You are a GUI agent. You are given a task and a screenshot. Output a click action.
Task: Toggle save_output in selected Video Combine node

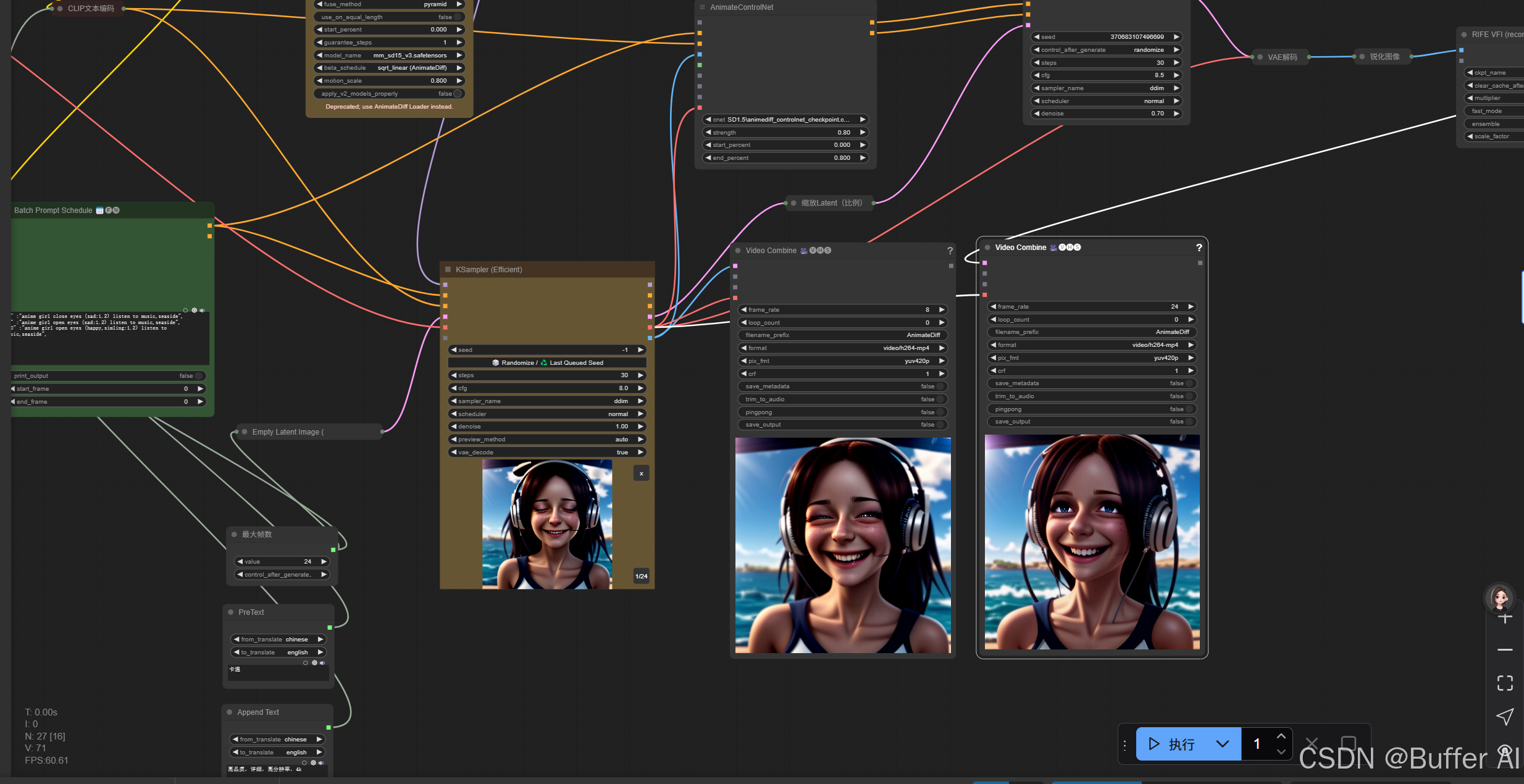(x=1188, y=422)
